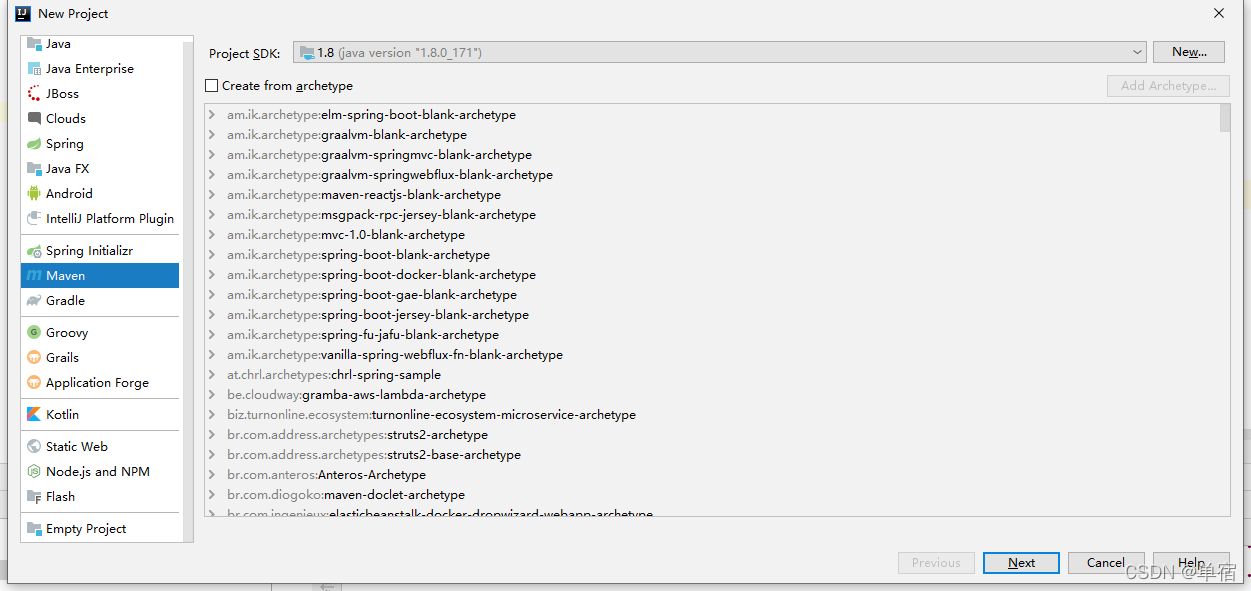The height and width of the screenshot is (591, 1251).
Task: Click the Kotlin K icon
Action: point(35,415)
